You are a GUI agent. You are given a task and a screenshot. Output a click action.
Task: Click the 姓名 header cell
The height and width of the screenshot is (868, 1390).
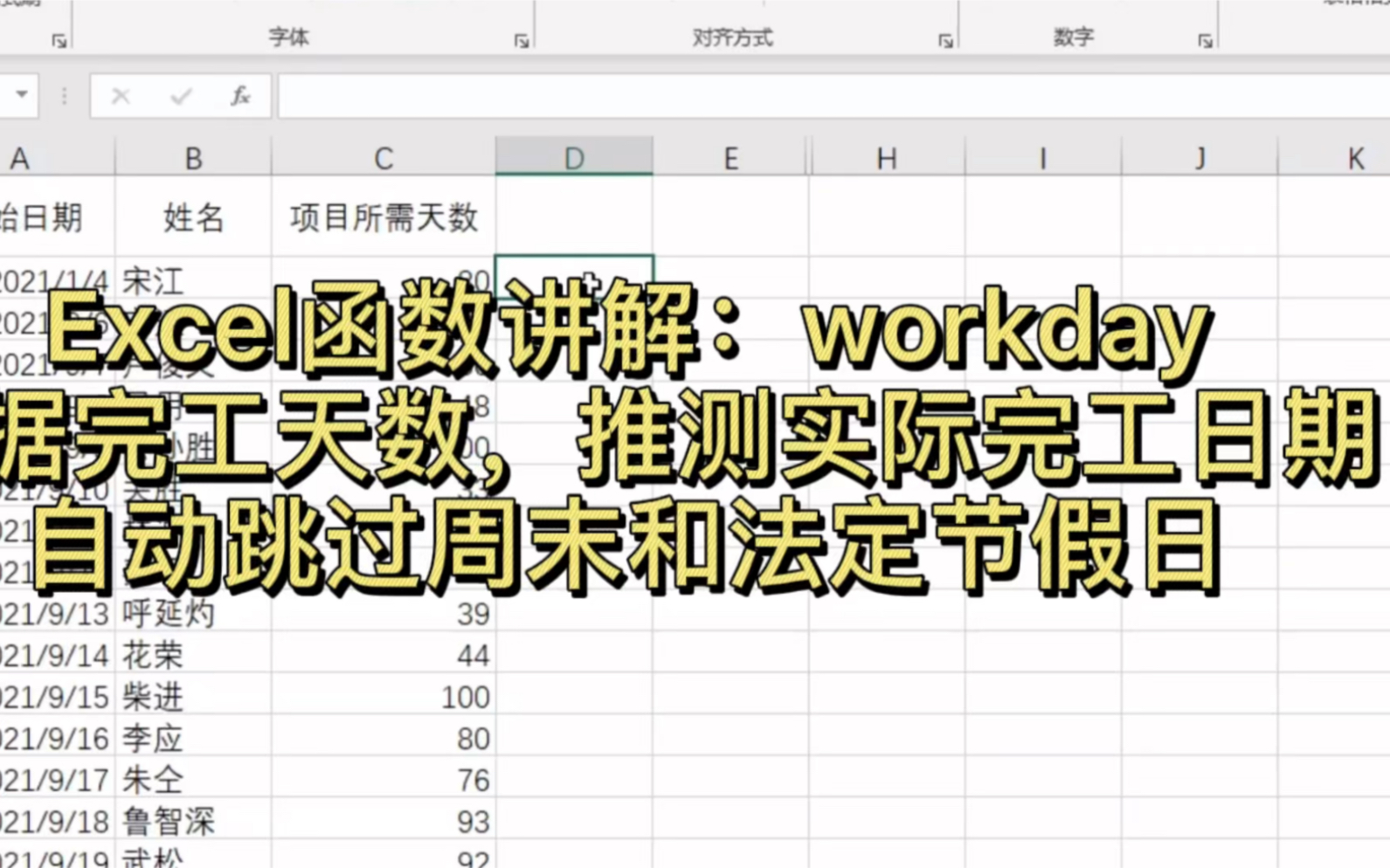tap(193, 217)
